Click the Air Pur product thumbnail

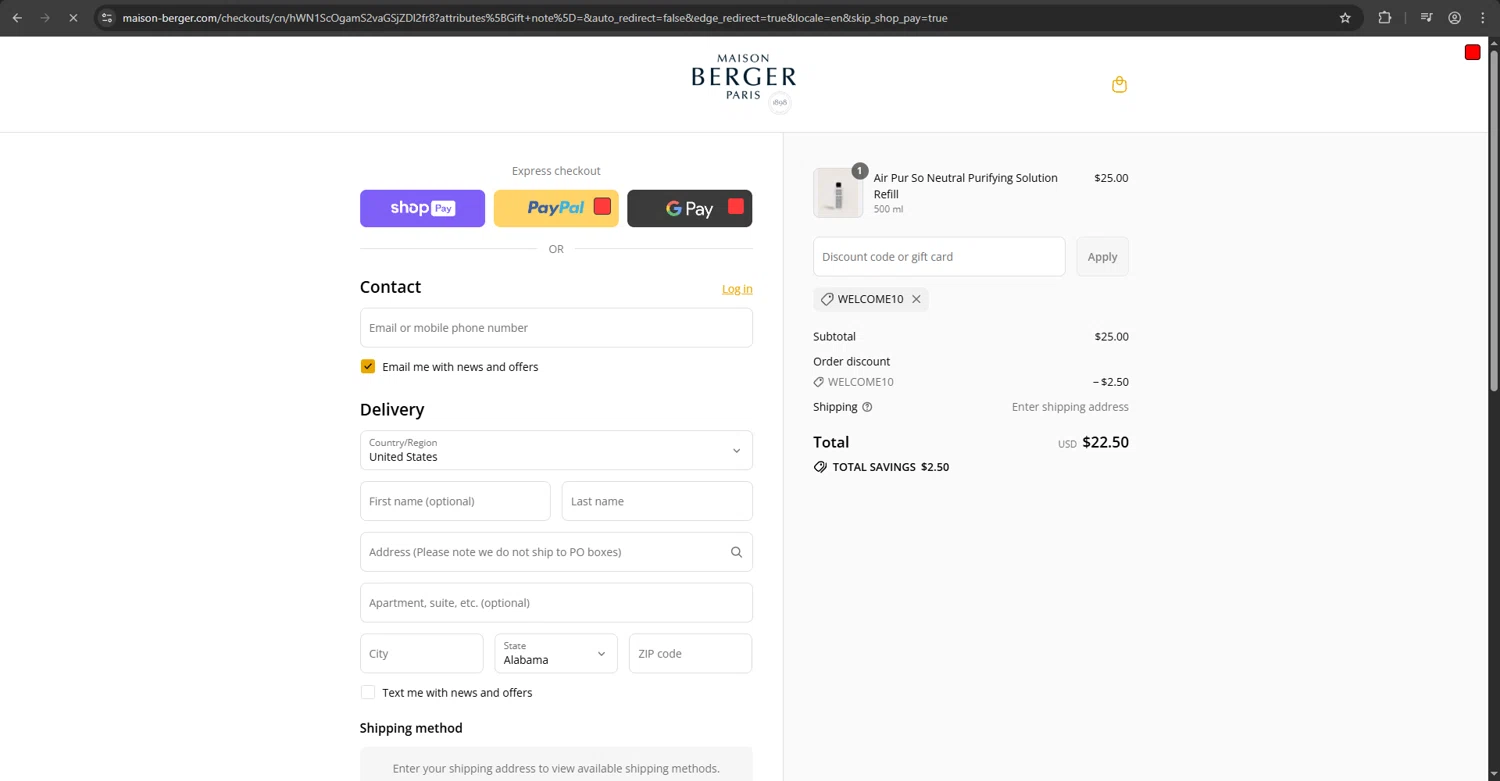838,193
